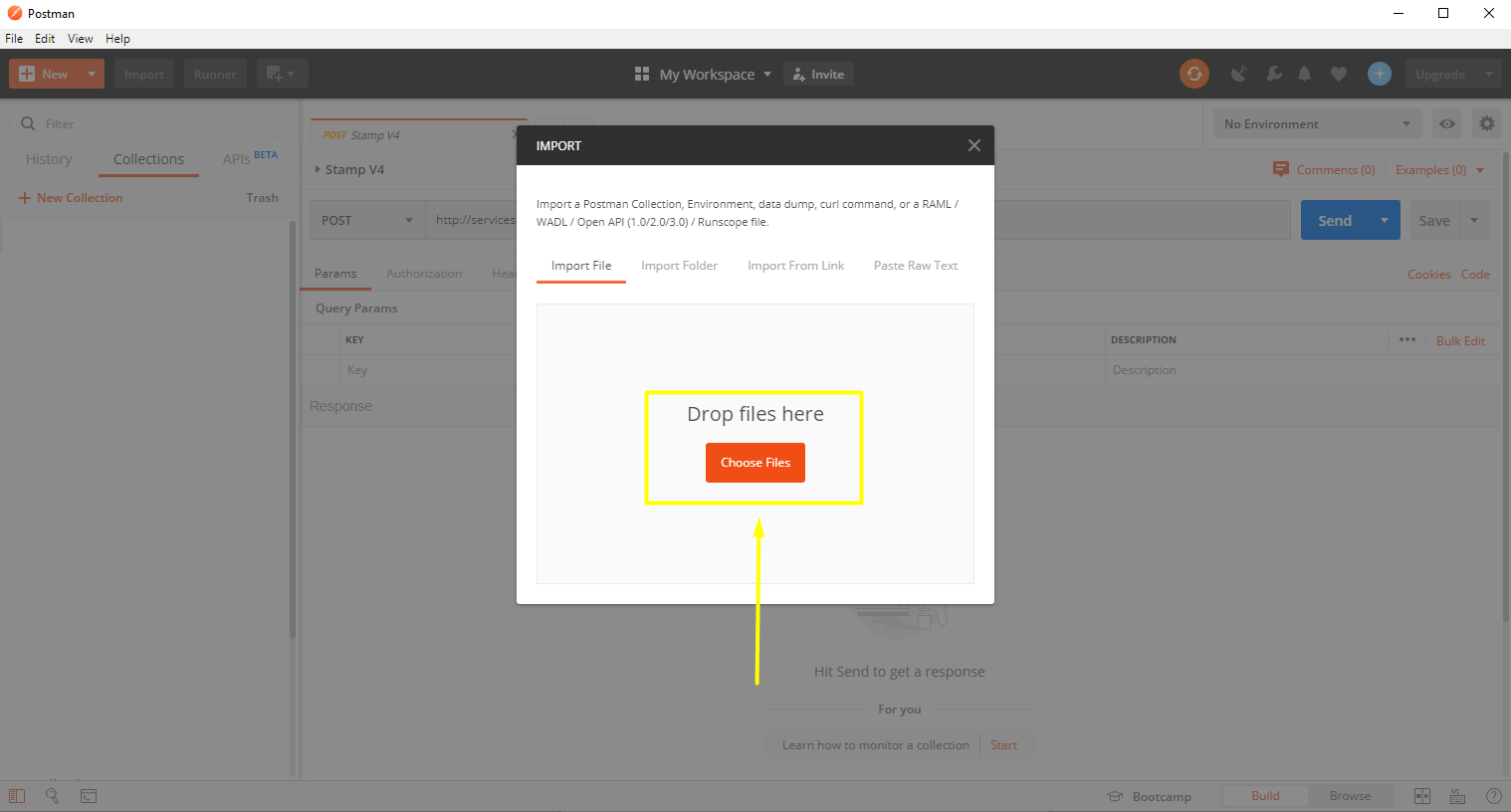Open the View menu
The height and width of the screenshot is (812, 1511).
[x=80, y=38]
